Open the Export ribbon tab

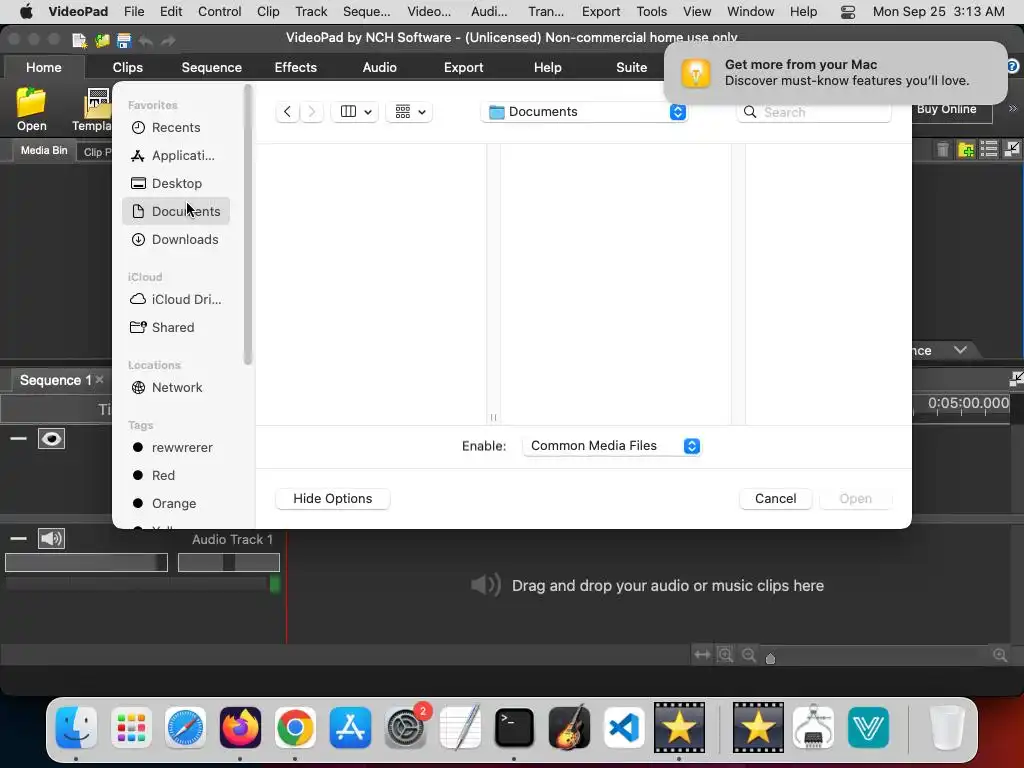[x=464, y=67]
